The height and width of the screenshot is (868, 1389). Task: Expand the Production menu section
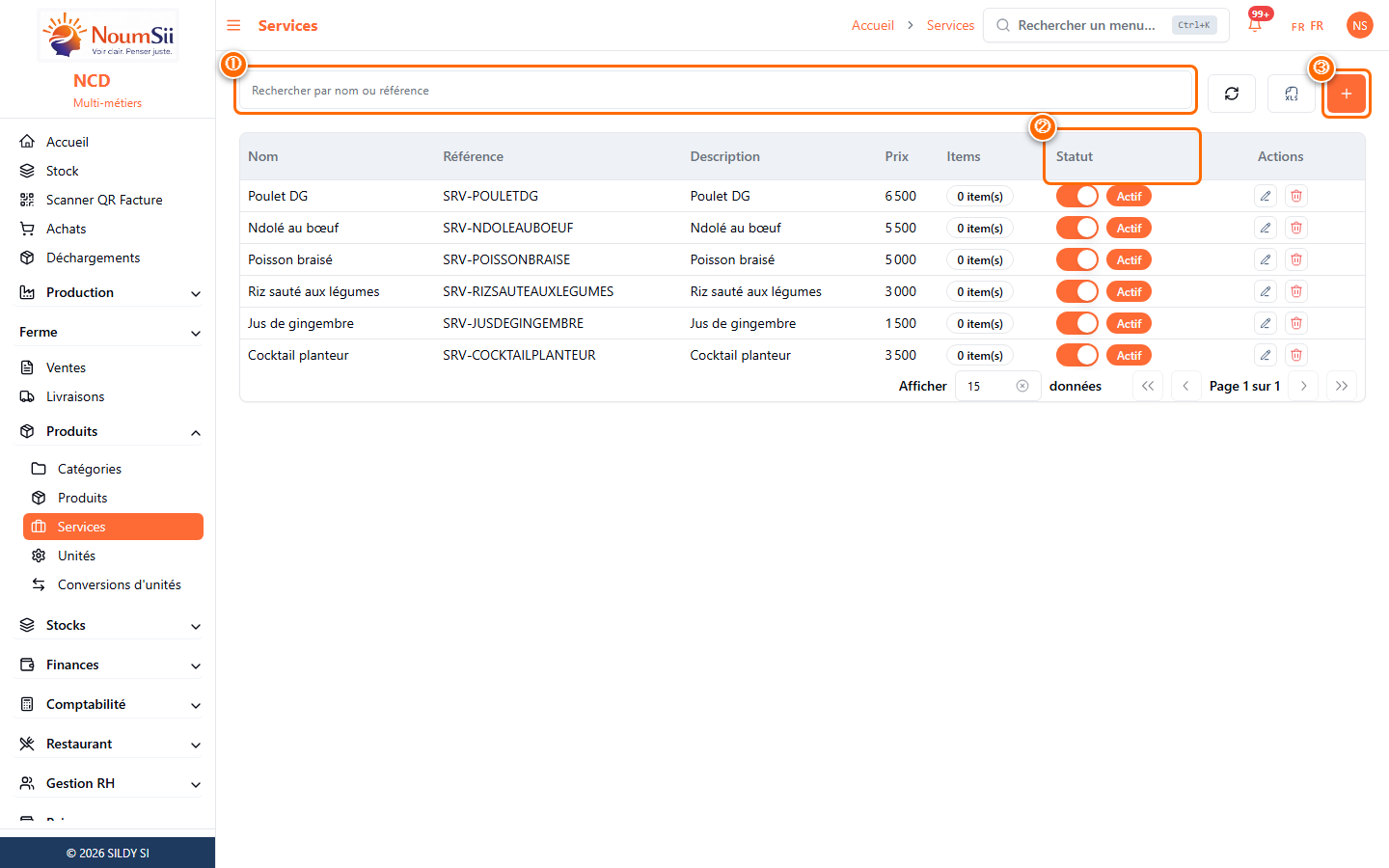point(110,292)
